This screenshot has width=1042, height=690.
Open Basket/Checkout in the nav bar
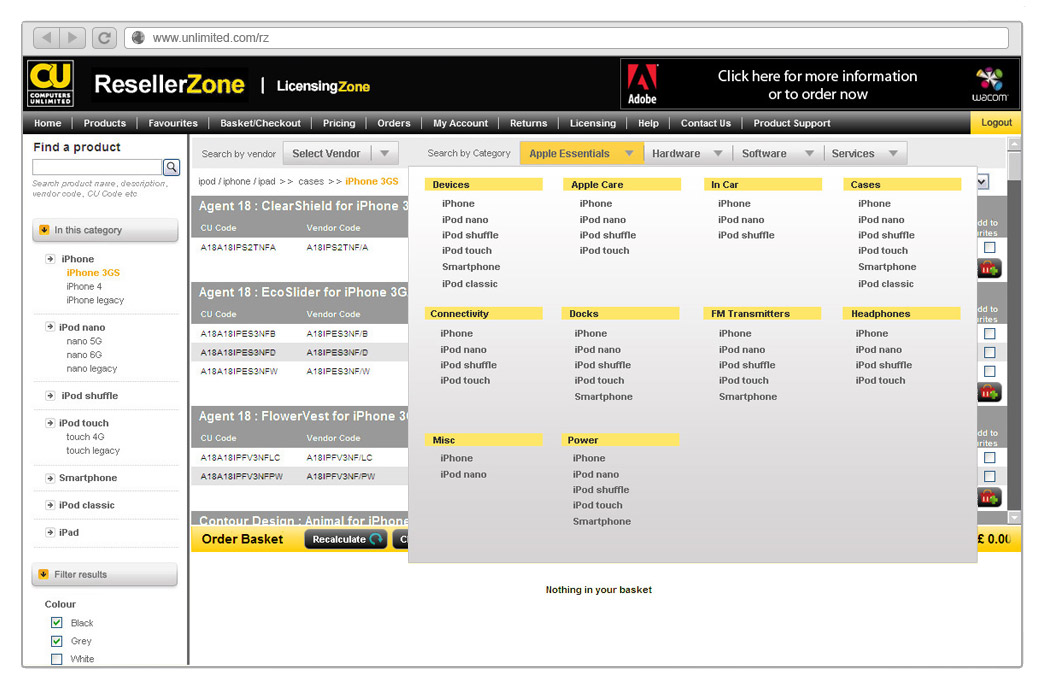coord(260,123)
